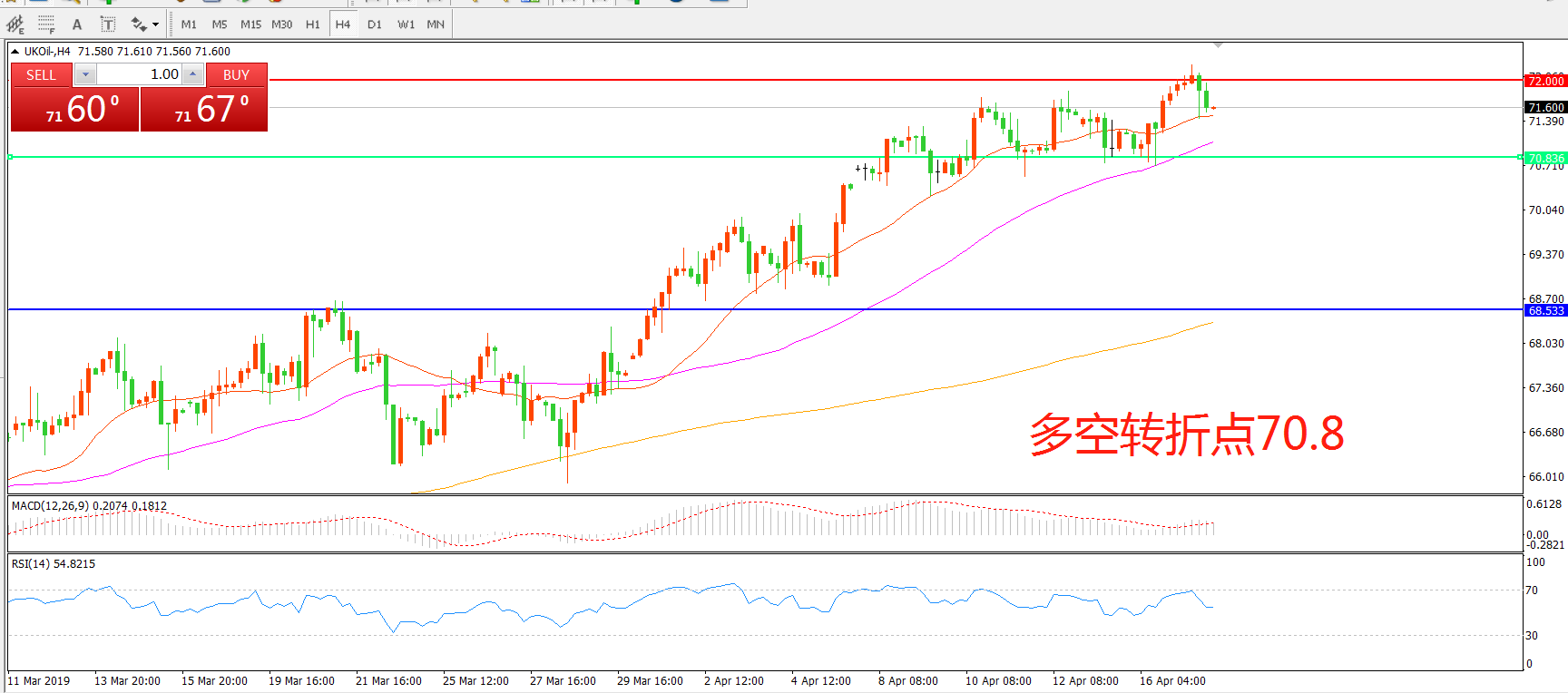This screenshot has width=1568, height=693.
Task: Switch to the M15 timeframe
Action: coord(250,24)
